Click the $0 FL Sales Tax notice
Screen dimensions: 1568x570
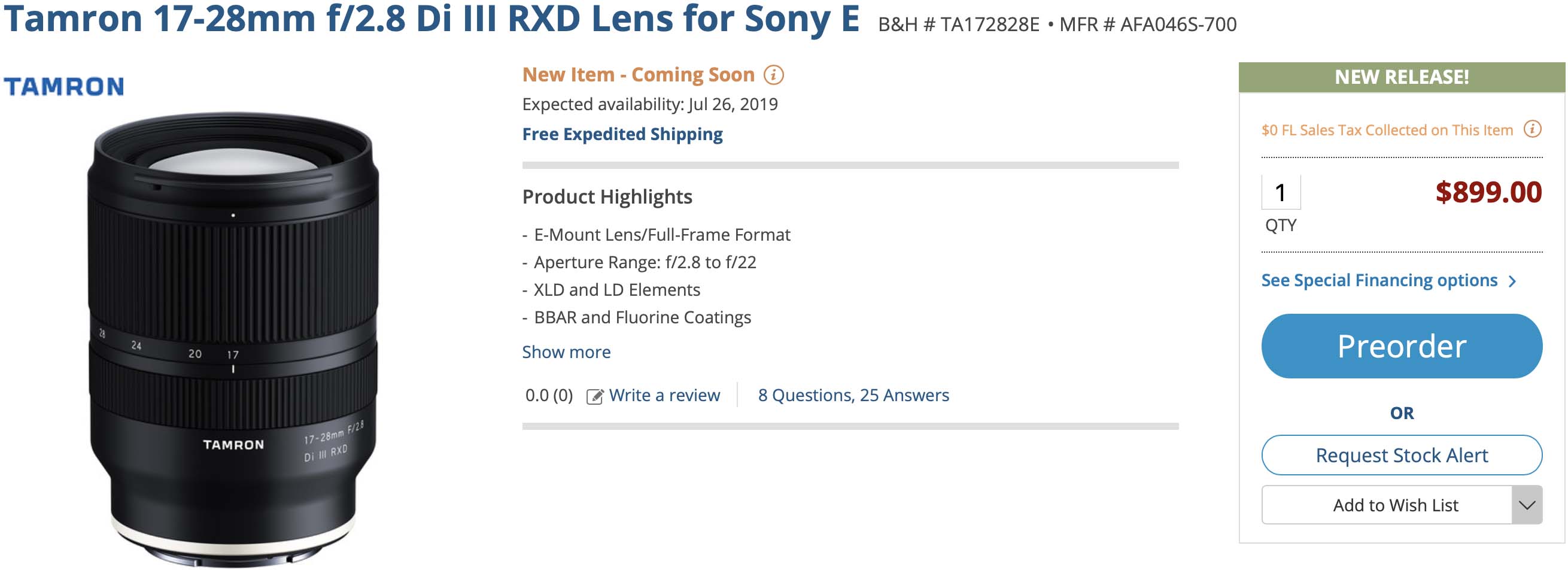[x=1387, y=130]
